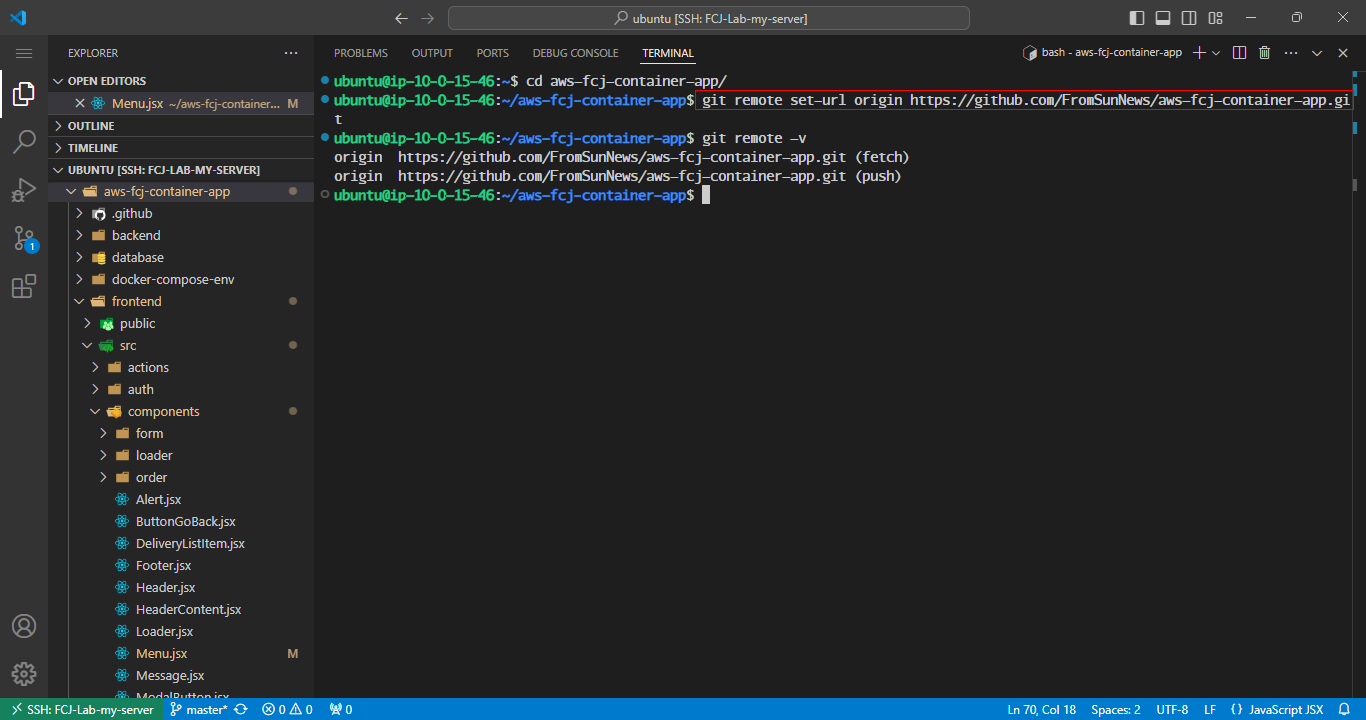
Task: Kill the terminal with trash icon
Action: (1265, 53)
